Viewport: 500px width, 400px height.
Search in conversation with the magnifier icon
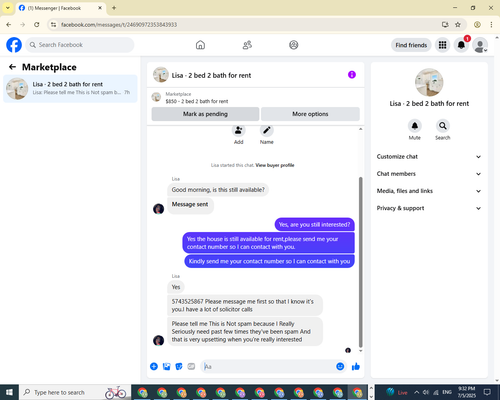pos(443,126)
